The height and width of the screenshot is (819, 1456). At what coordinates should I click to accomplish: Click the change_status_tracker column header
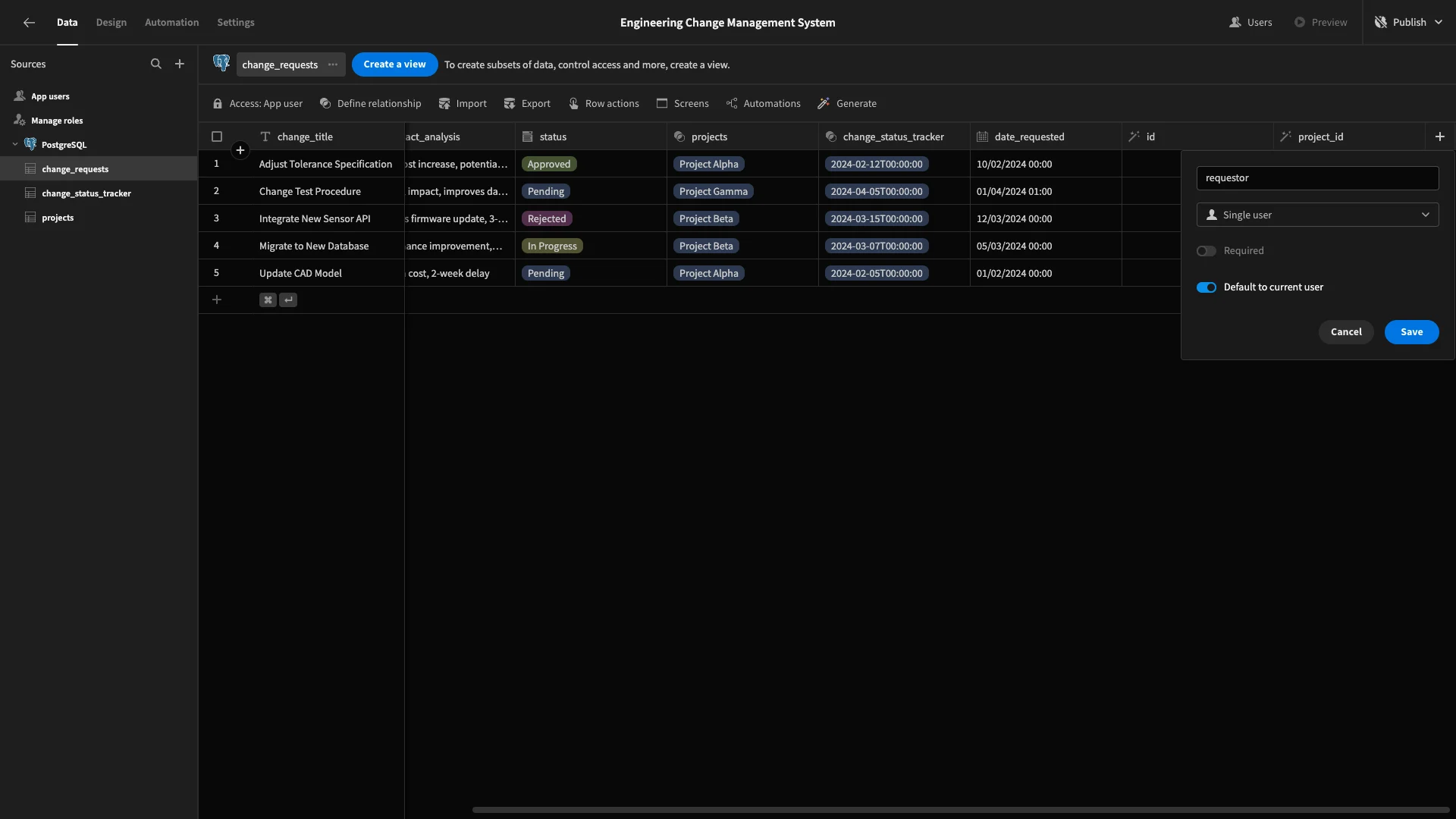pos(895,137)
